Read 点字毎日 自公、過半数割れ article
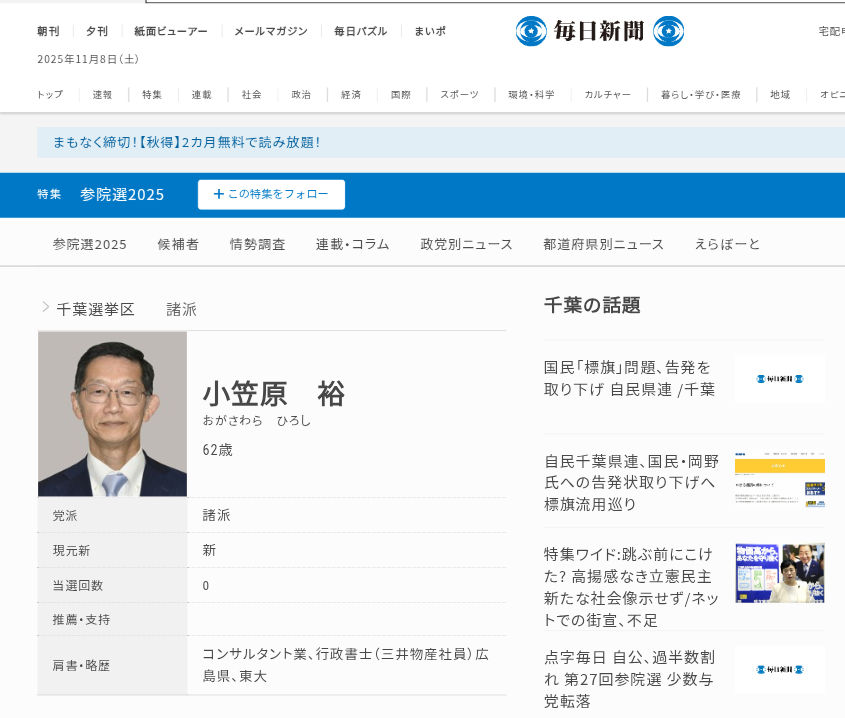Screen dimensions: 845x718 629,679
